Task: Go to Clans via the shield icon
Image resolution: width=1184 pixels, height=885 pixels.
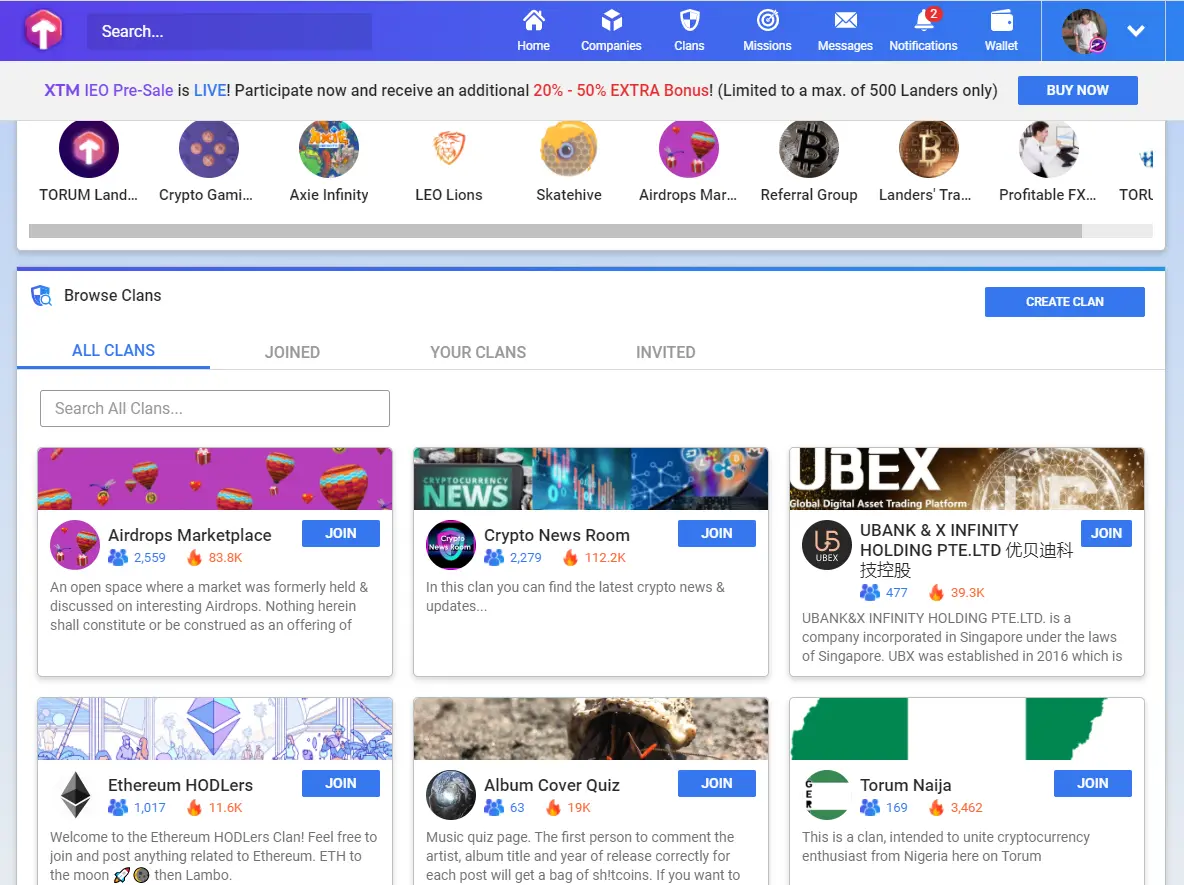Action: pos(689,20)
